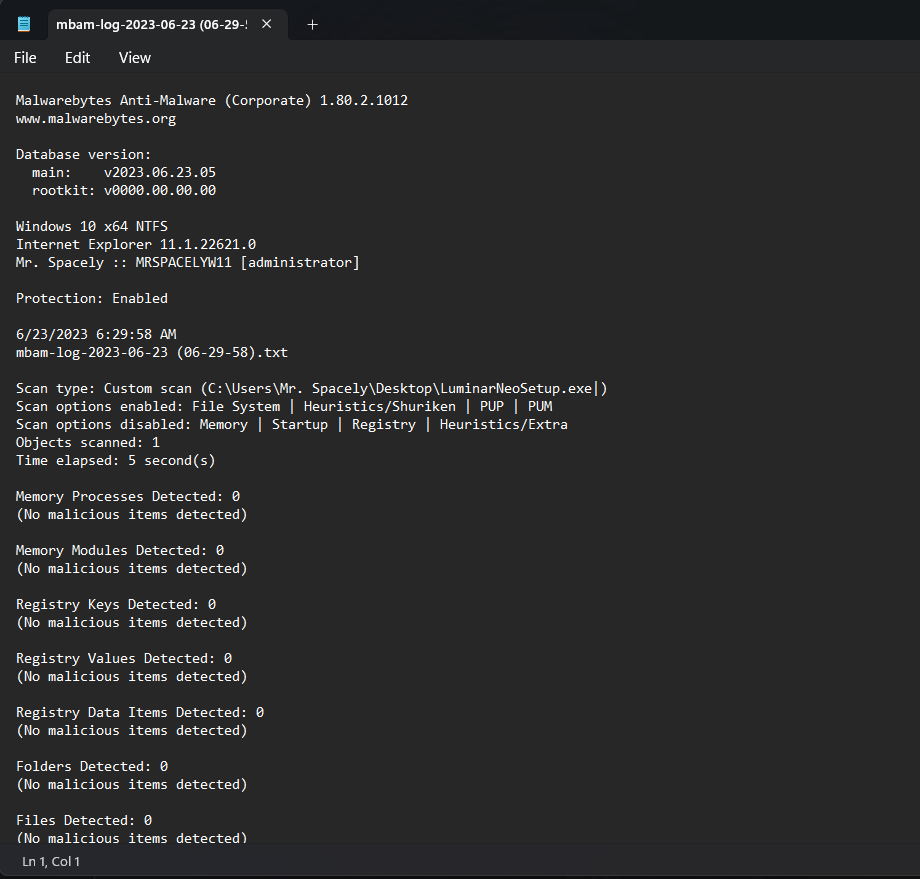Click the www.malwarebytes.org line
Image resolution: width=920 pixels, height=879 pixels.
[x=96, y=119]
